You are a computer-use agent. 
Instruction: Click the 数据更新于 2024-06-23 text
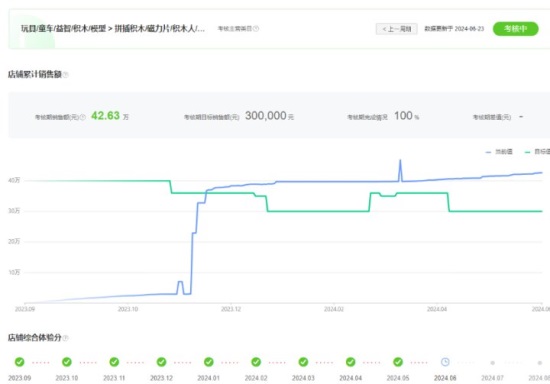click(x=454, y=29)
